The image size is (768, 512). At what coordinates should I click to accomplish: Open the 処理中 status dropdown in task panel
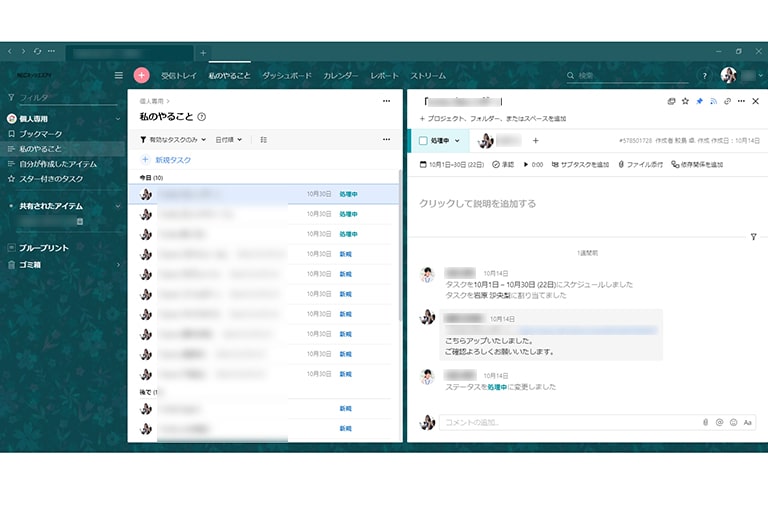pyautogui.click(x=445, y=141)
